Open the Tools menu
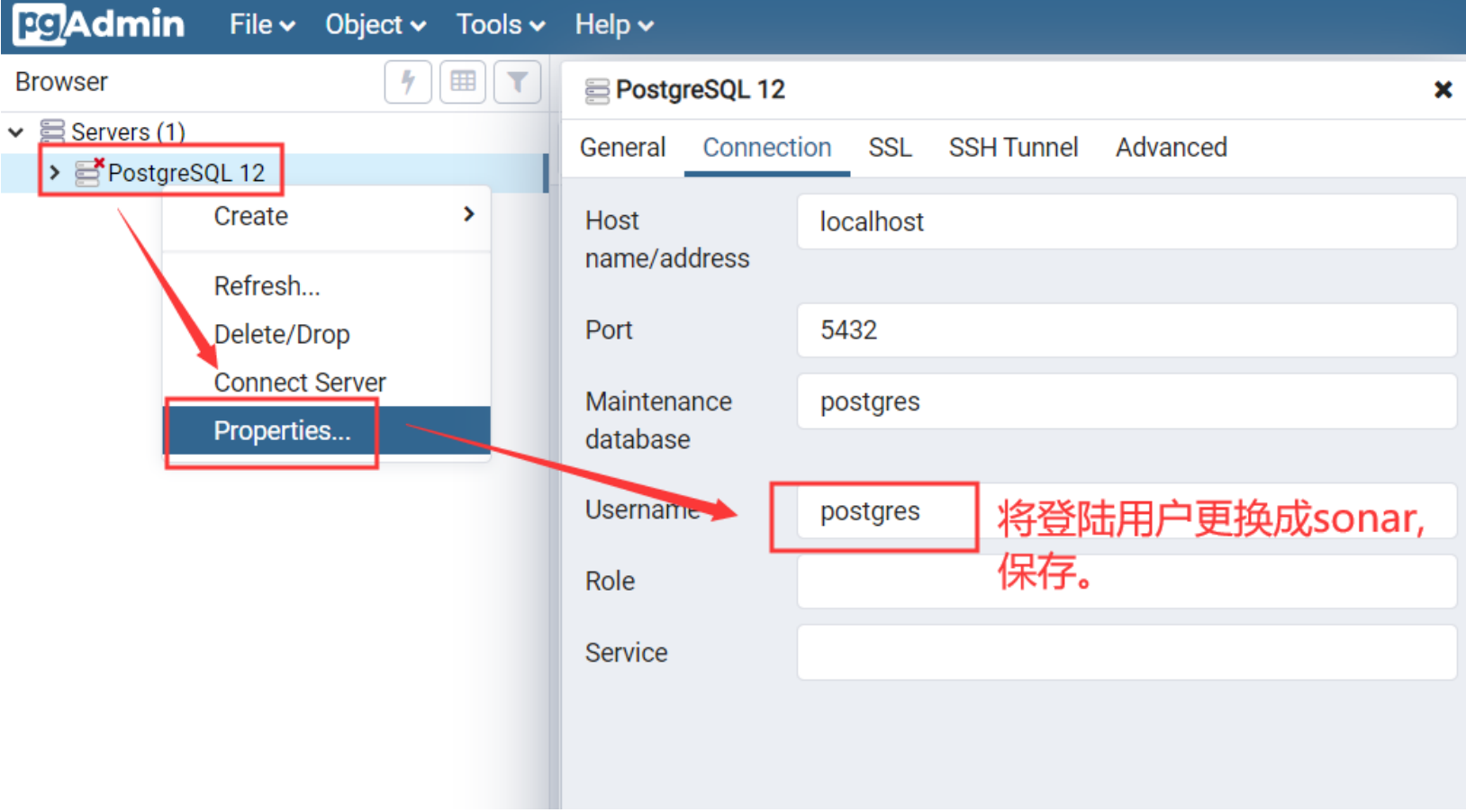Viewport: 1466px width, 812px height. pyautogui.click(x=501, y=25)
